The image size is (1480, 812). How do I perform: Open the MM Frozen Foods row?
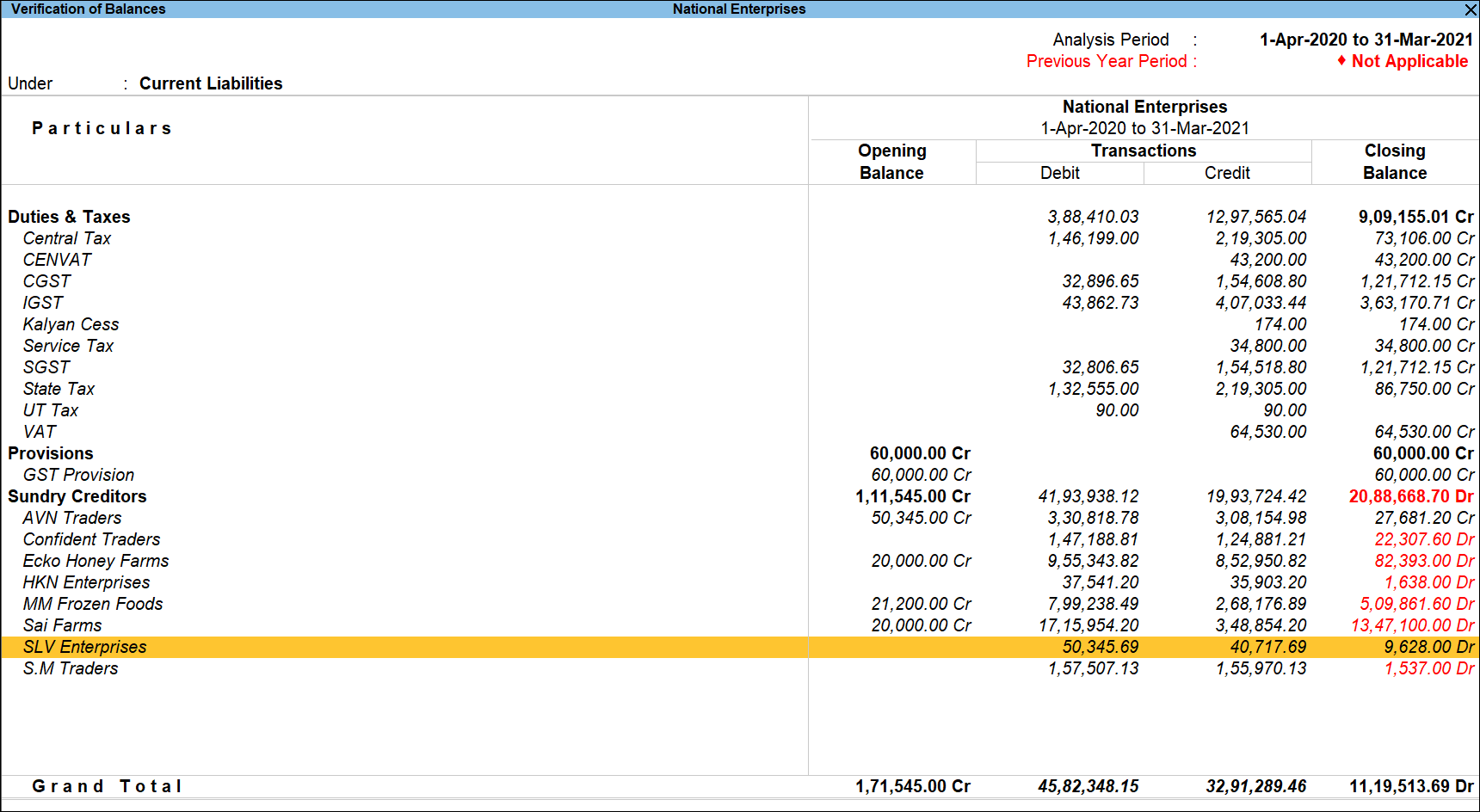tap(93, 604)
